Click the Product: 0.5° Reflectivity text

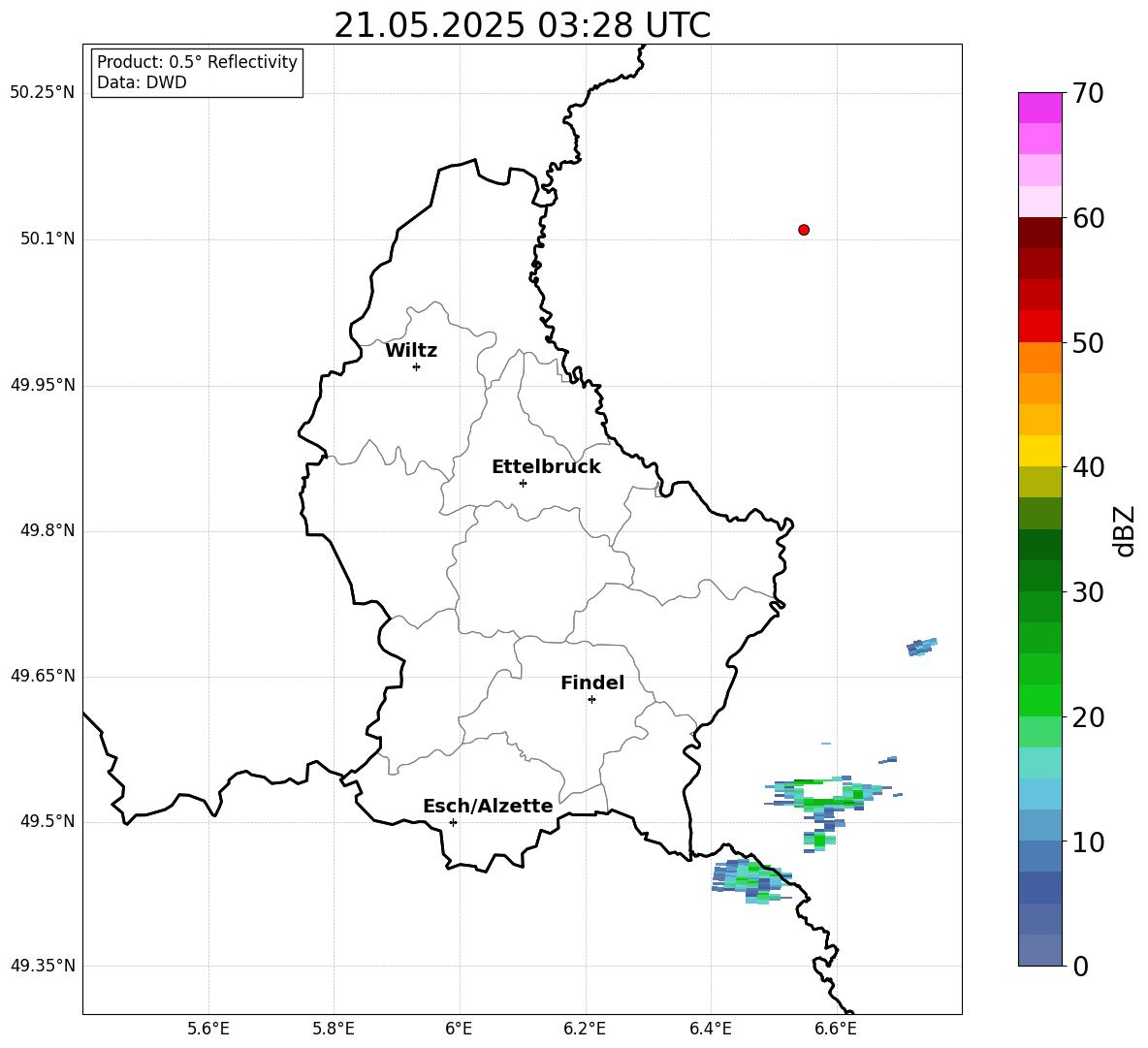click(x=197, y=62)
